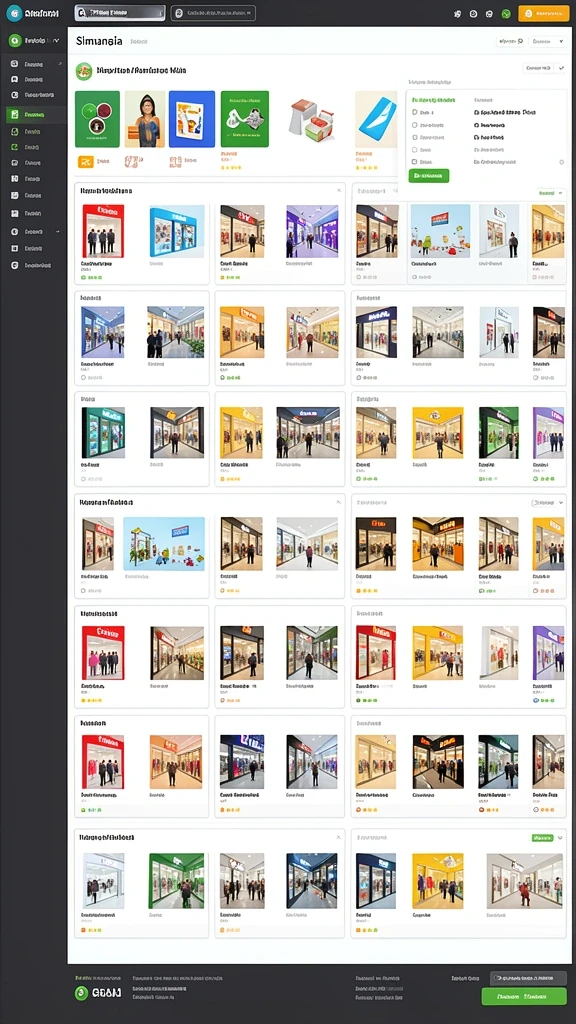Click the small orange icon below the featured tiles
The image size is (576, 1024).
(86, 161)
